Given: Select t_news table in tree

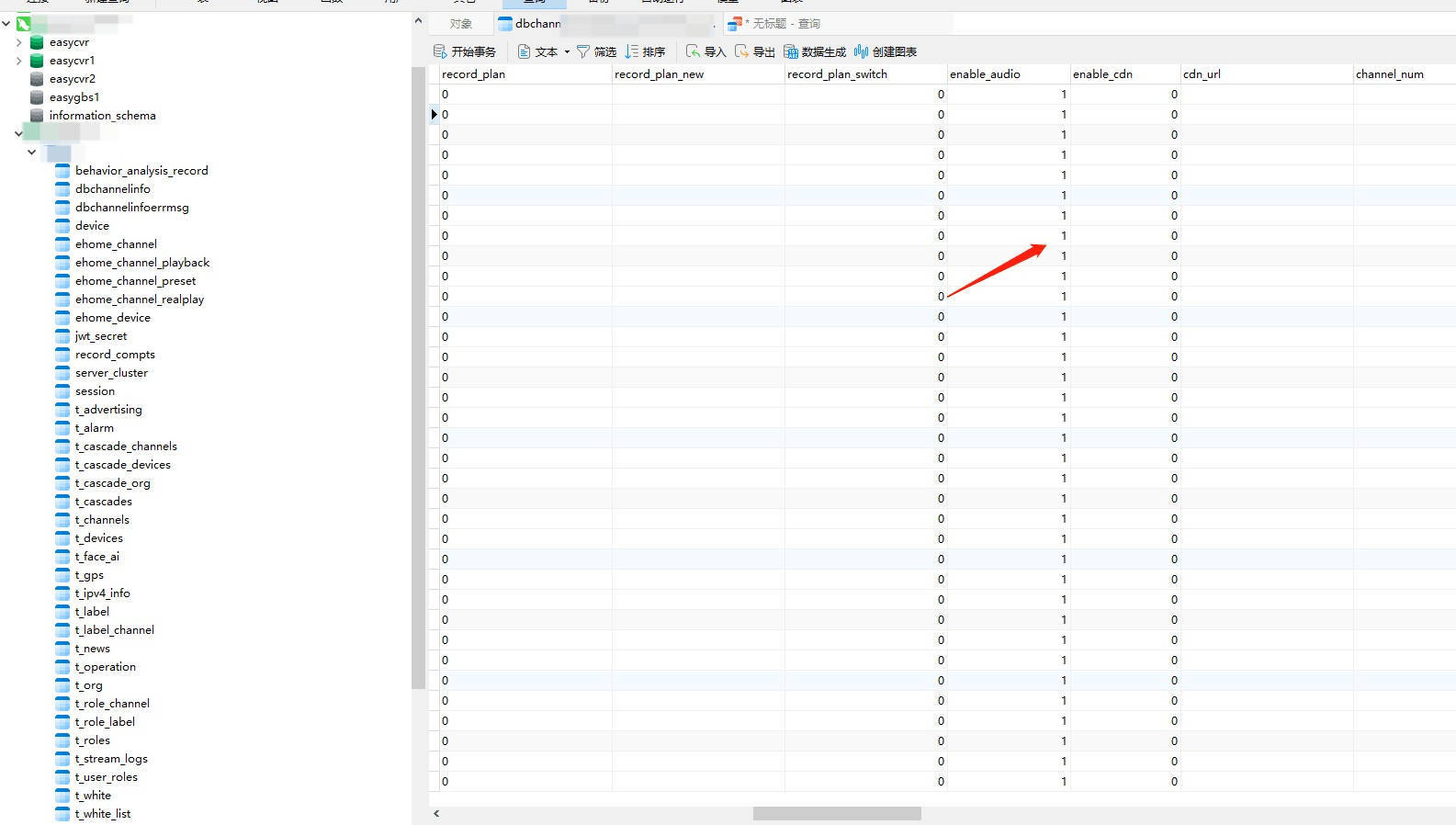Looking at the screenshot, I should [x=93, y=649].
